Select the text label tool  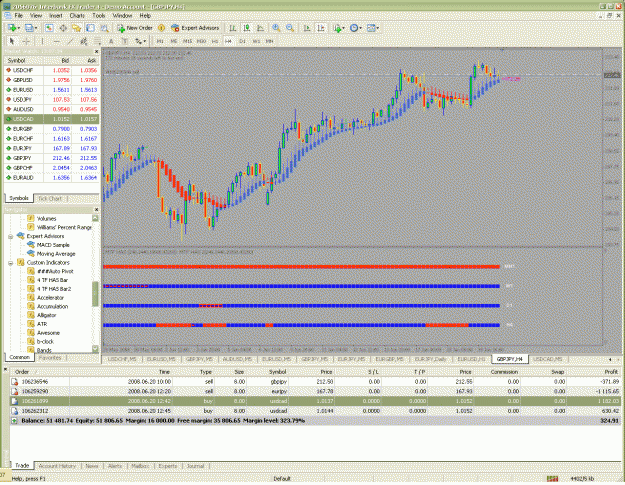click(x=125, y=41)
